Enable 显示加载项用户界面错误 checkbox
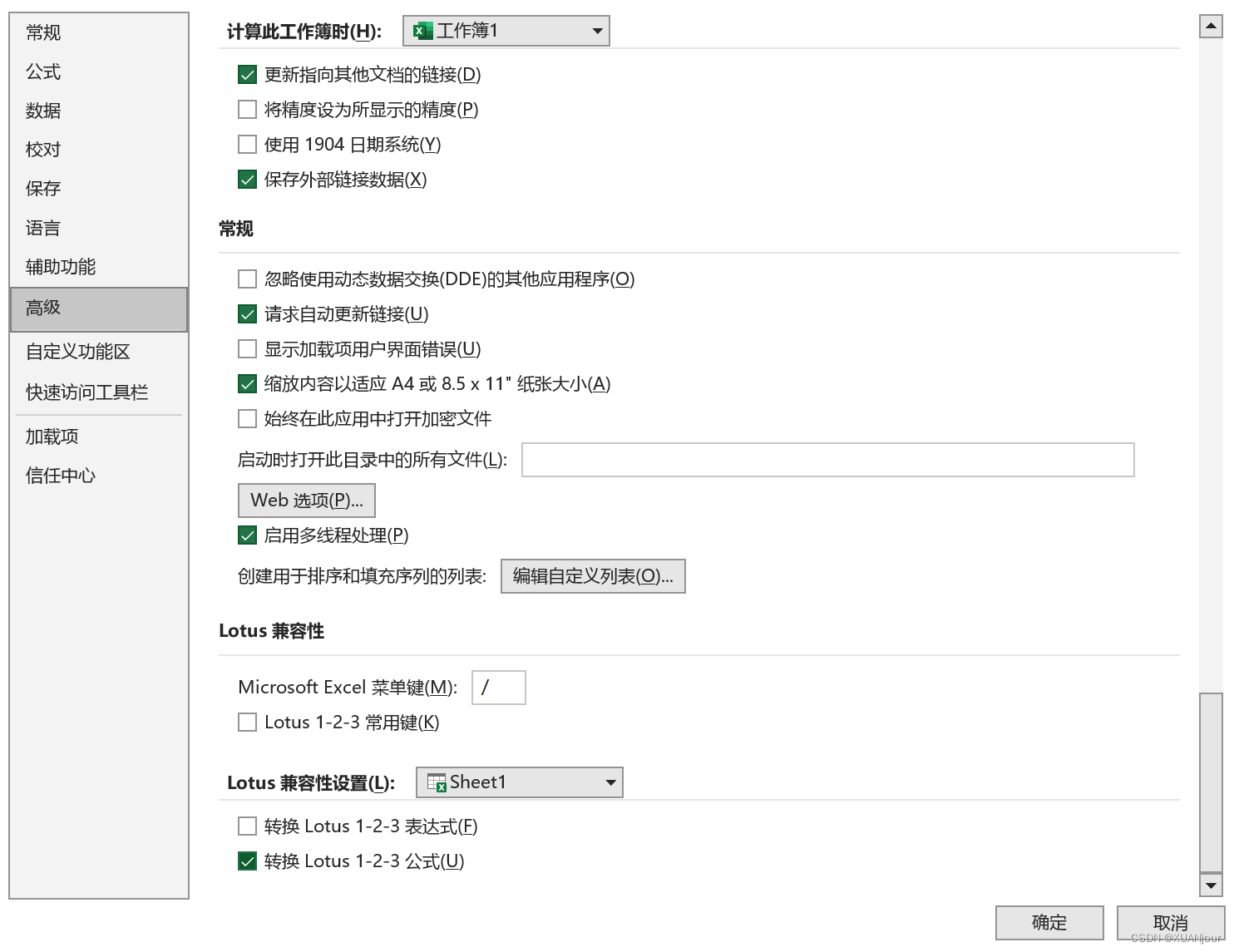Image resolution: width=1234 pixels, height=952 pixels. click(247, 349)
